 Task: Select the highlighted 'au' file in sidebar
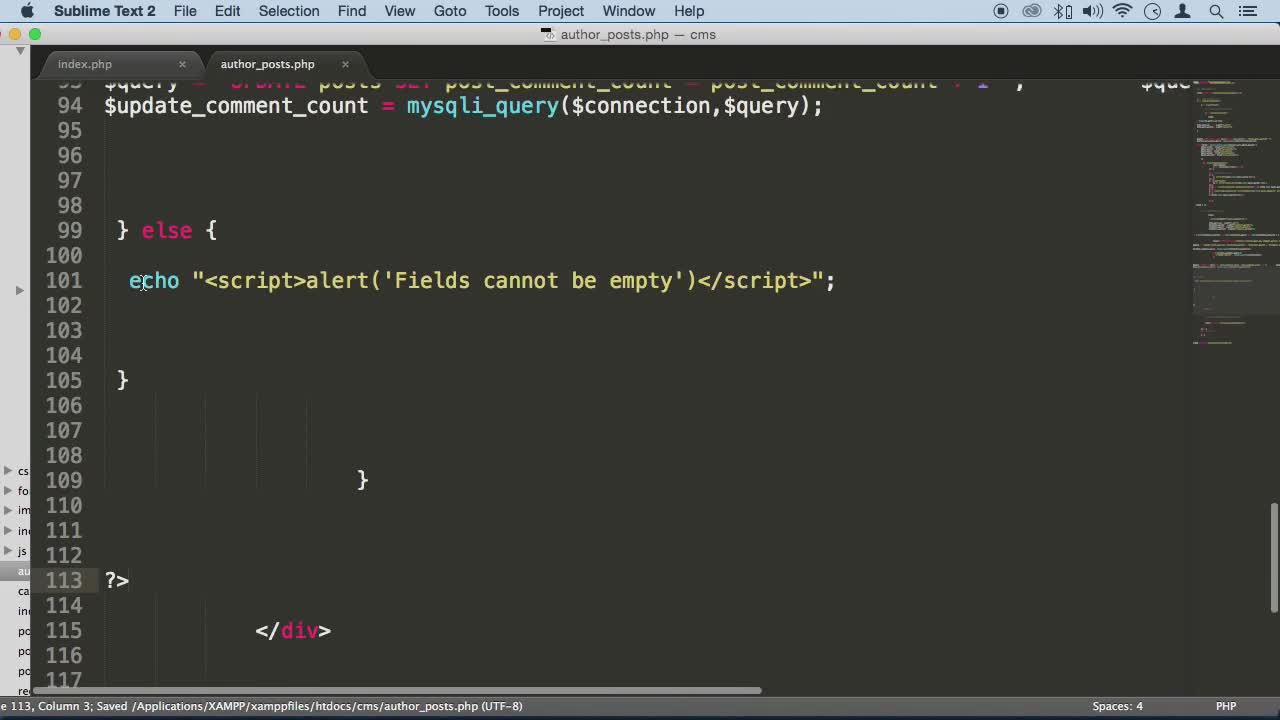pyautogui.click(x=15, y=571)
